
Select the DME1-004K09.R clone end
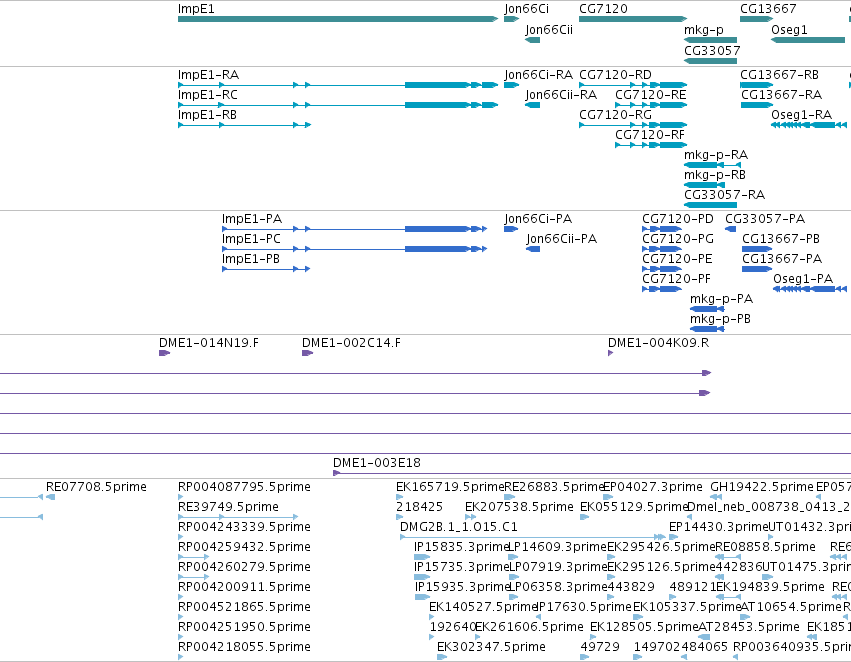[611, 353]
